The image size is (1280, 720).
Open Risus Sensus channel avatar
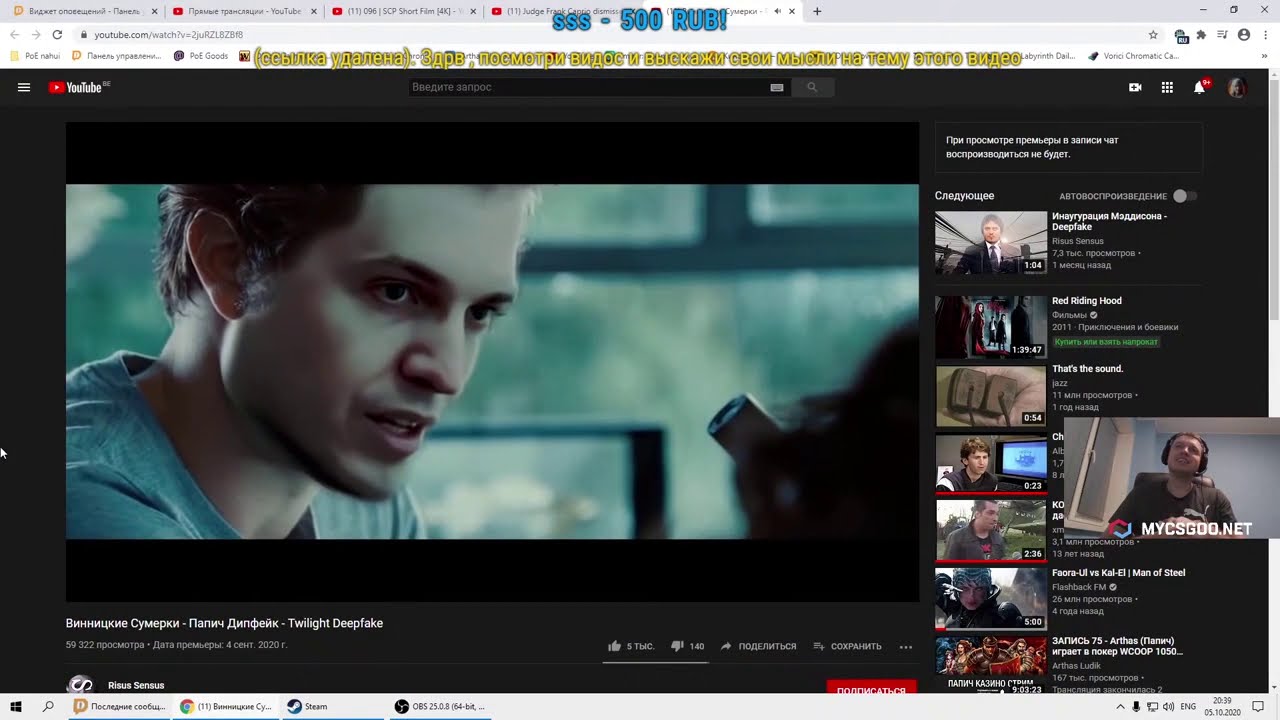pyautogui.click(x=80, y=686)
